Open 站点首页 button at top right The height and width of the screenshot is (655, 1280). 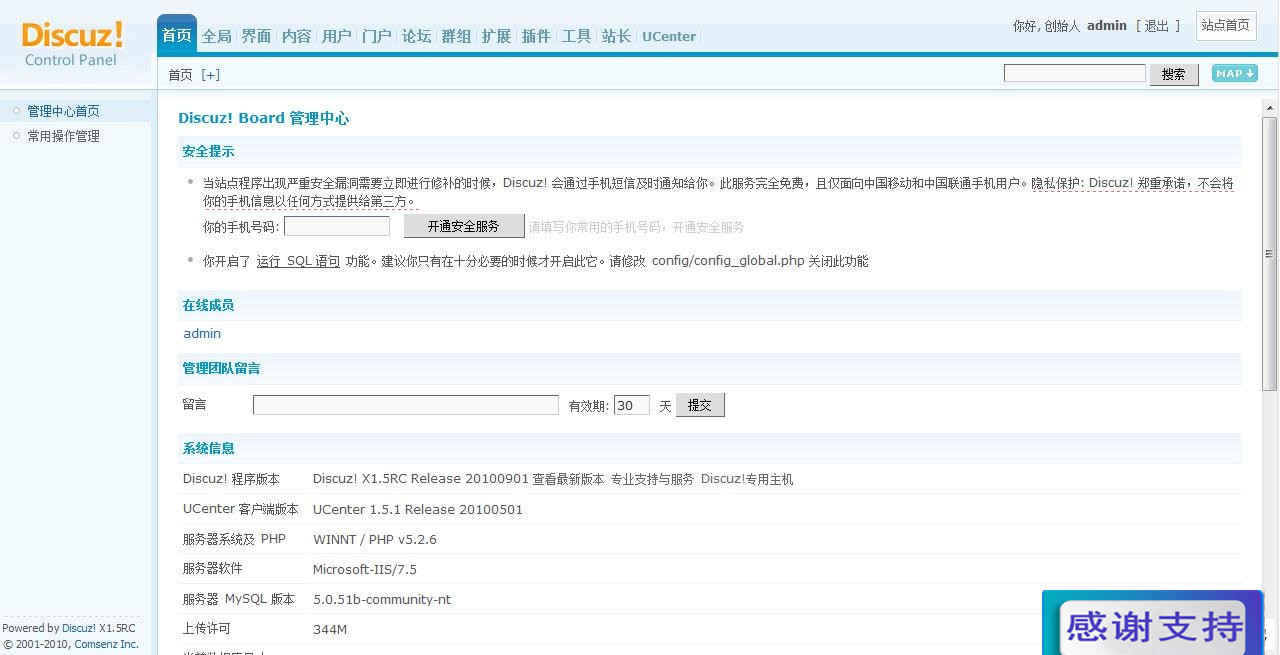point(1226,26)
